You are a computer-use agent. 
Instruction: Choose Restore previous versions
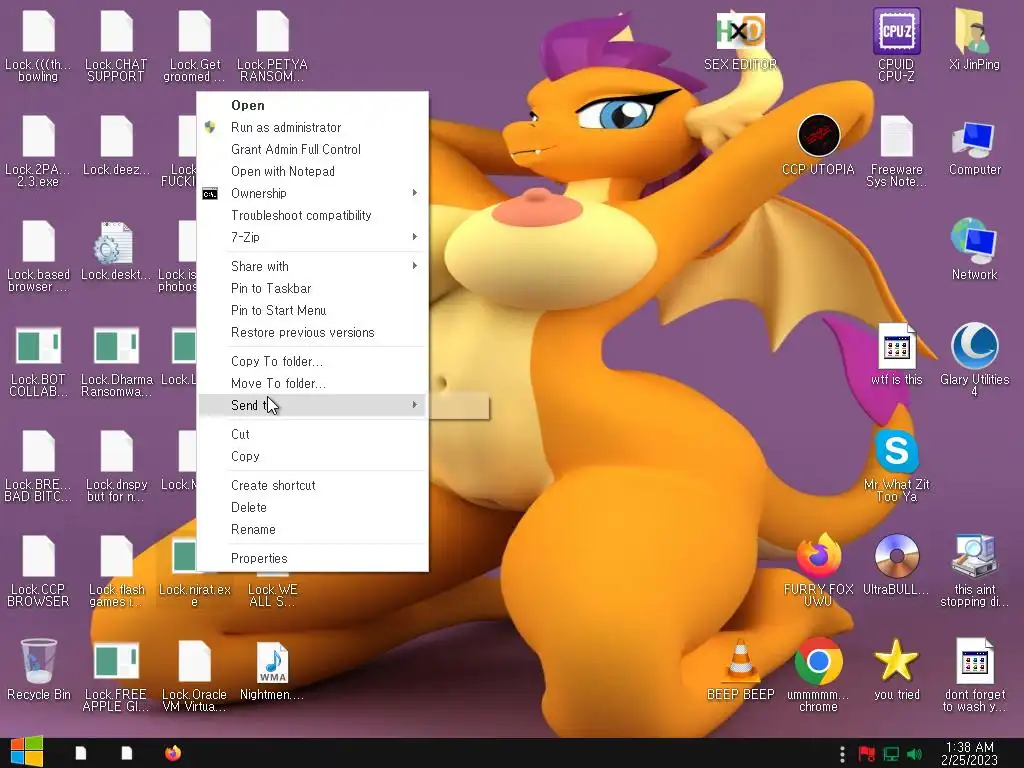pos(312,332)
